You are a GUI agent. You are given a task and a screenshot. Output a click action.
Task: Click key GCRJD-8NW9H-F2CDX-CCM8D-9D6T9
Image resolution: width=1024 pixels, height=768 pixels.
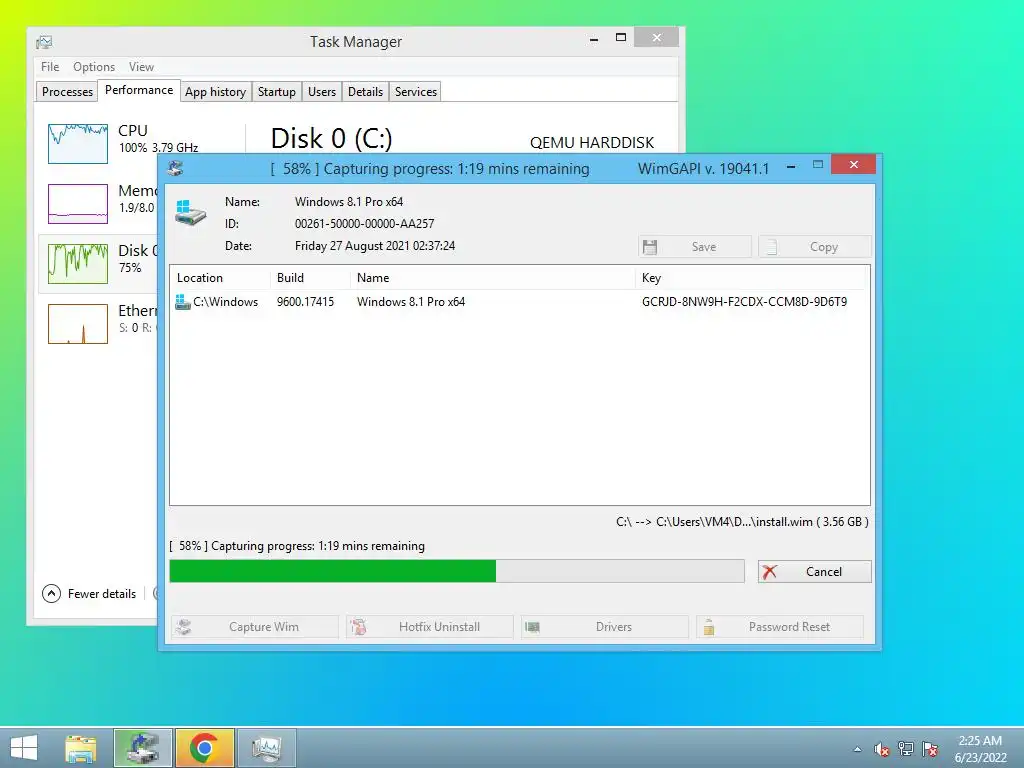(x=744, y=302)
